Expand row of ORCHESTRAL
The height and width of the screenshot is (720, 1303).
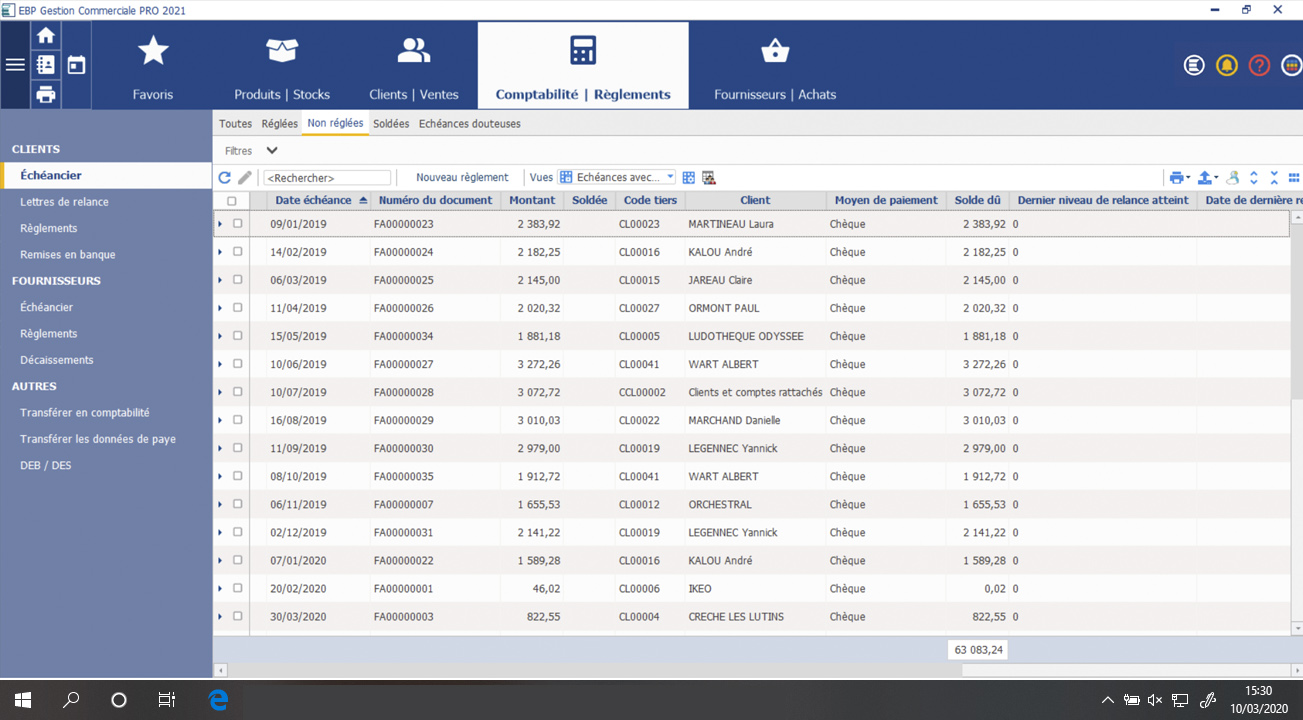point(220,504)
